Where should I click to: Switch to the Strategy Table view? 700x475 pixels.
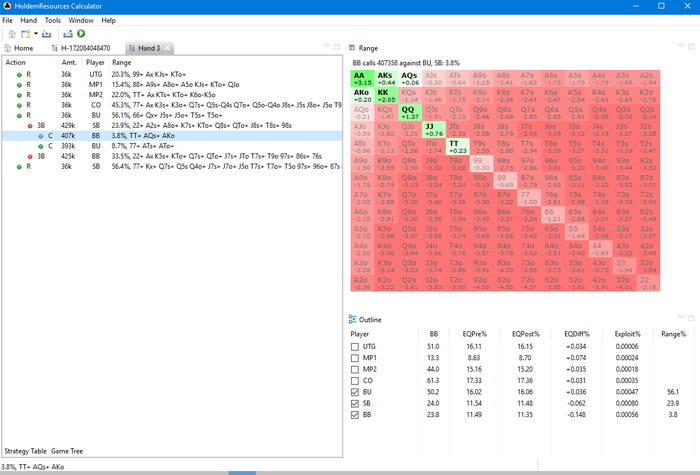[x=25, y=451]
